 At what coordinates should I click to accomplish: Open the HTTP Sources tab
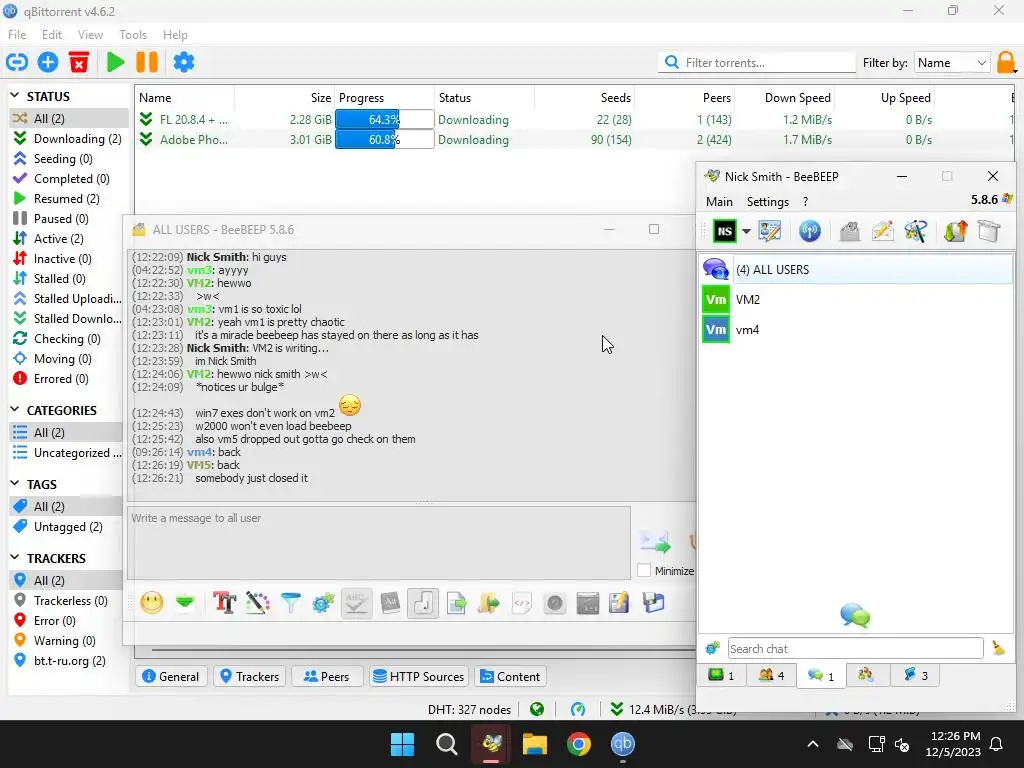(419, 677)
